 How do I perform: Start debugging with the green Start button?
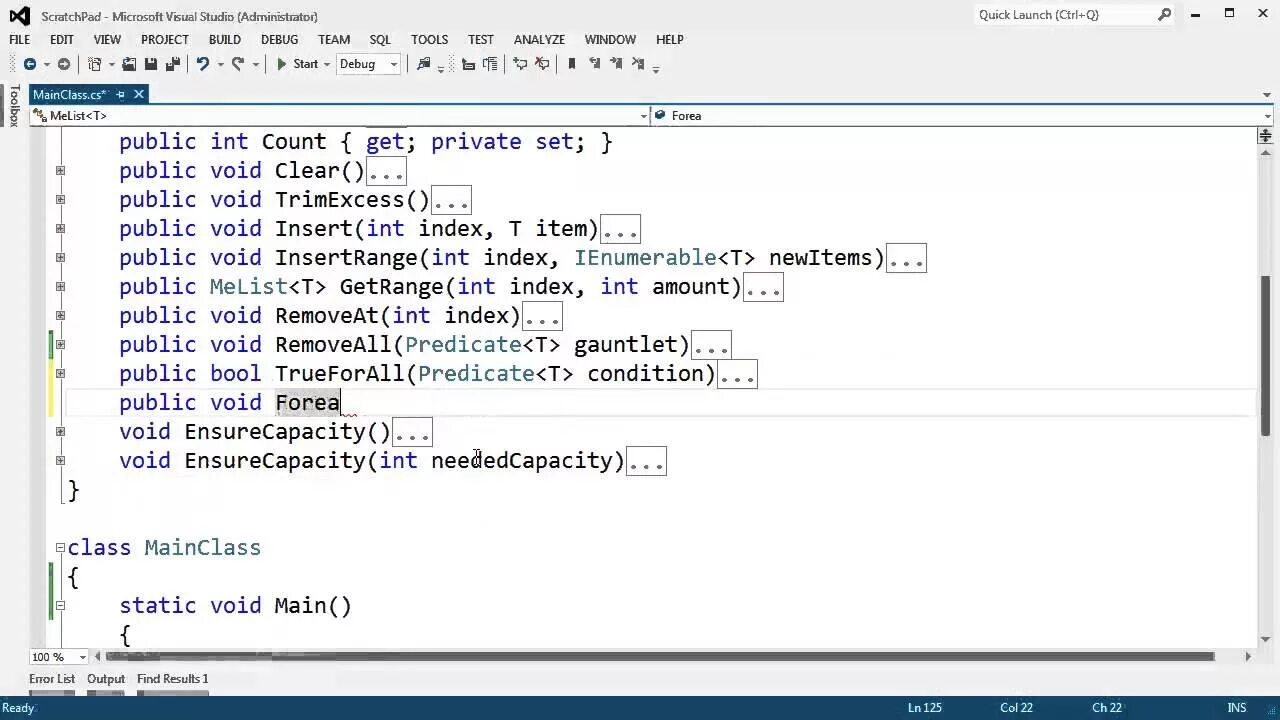pos(297,64)
